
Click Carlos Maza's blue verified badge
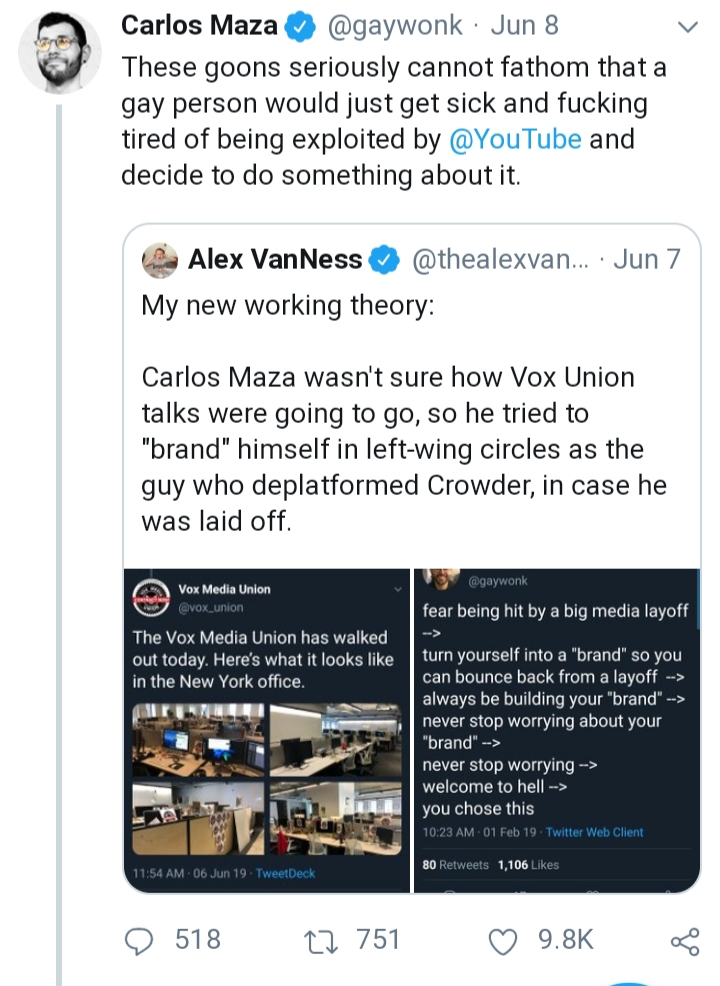pos(301,27)
